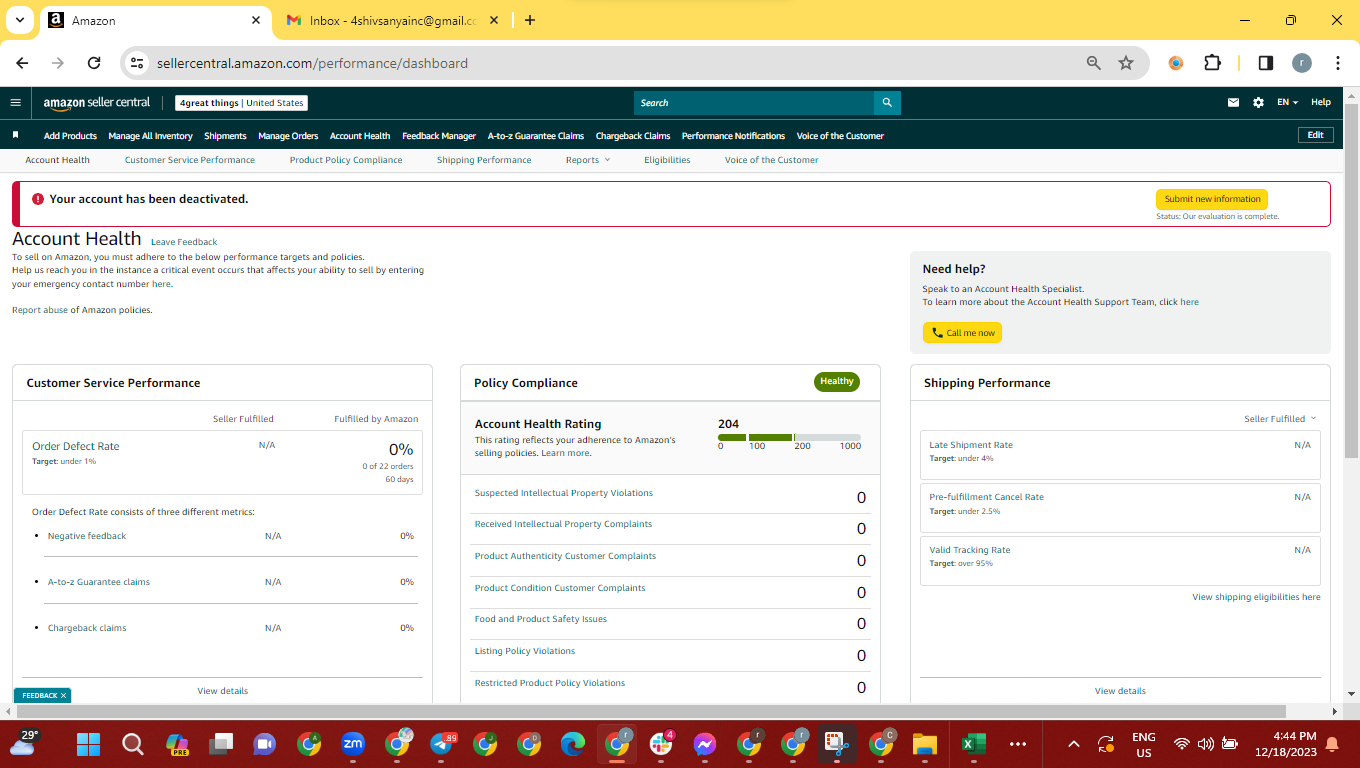The width and height of the screenshot is (1360, 768).
Task: Open the 4great things United States account switcher
Action: coord(241,102)
